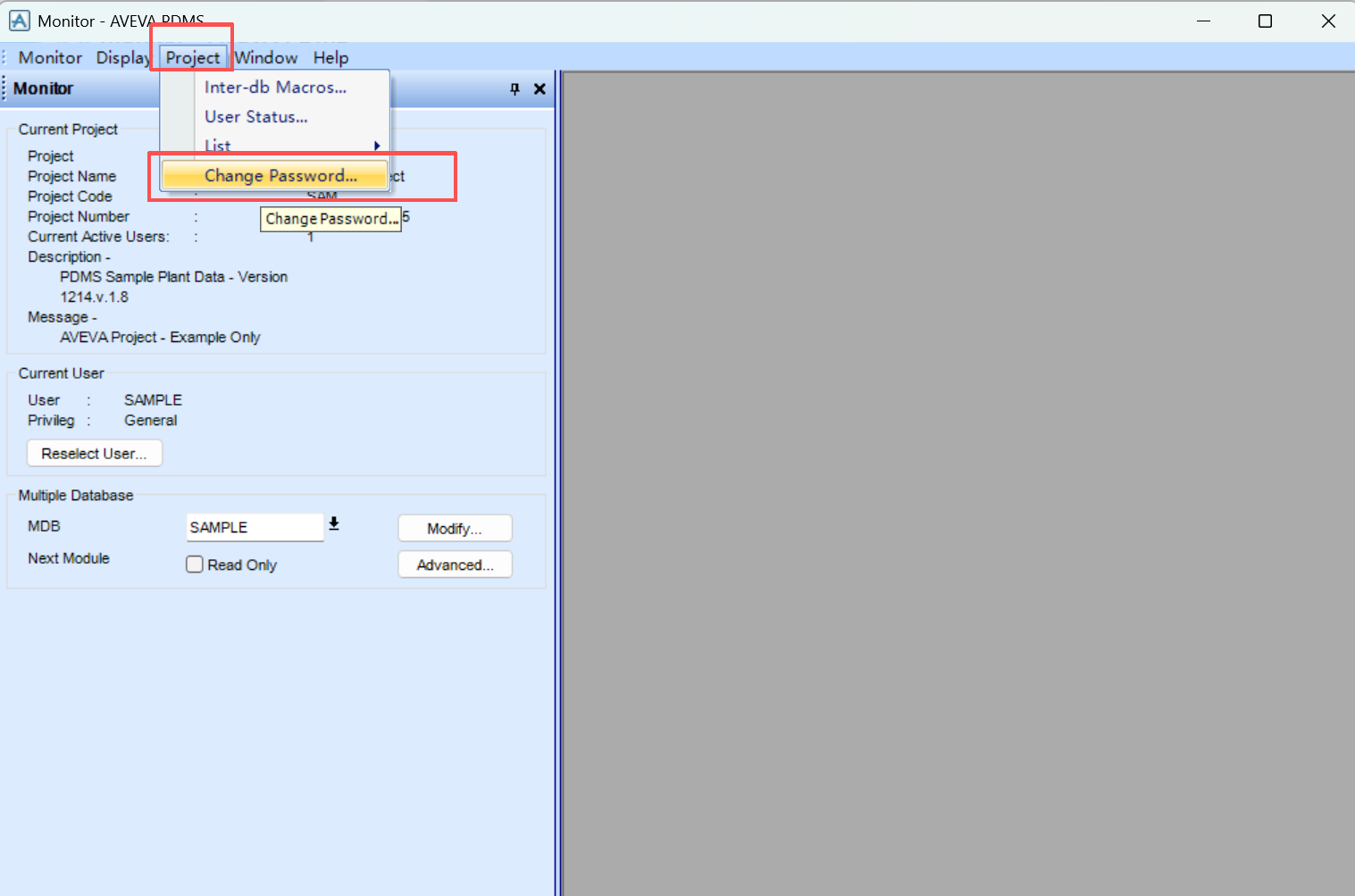Pin the Monitor panel using the pushpin icon

514,89
